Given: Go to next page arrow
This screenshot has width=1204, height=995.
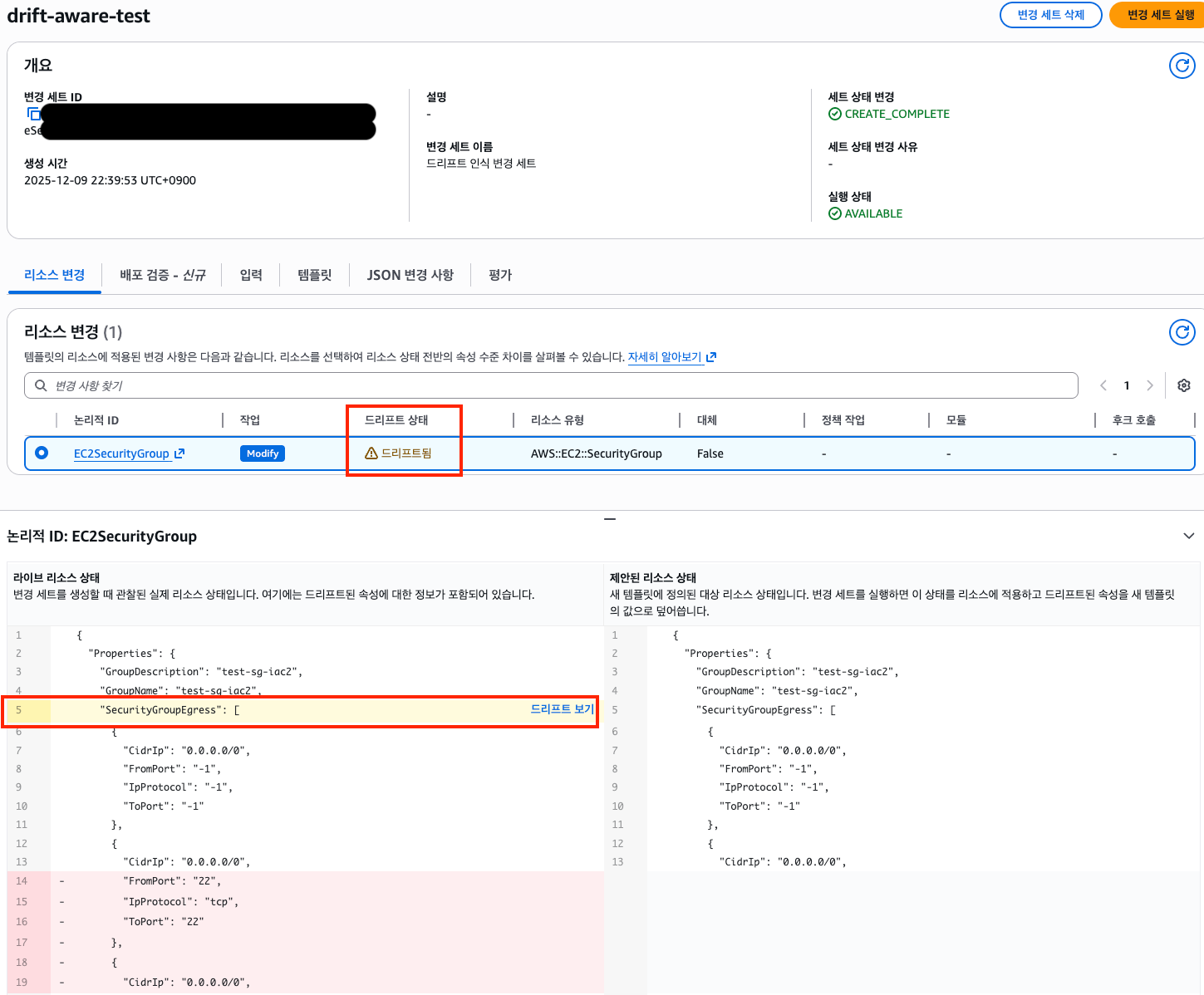Looking at the screenshot, I should [x=1150, y=385].
